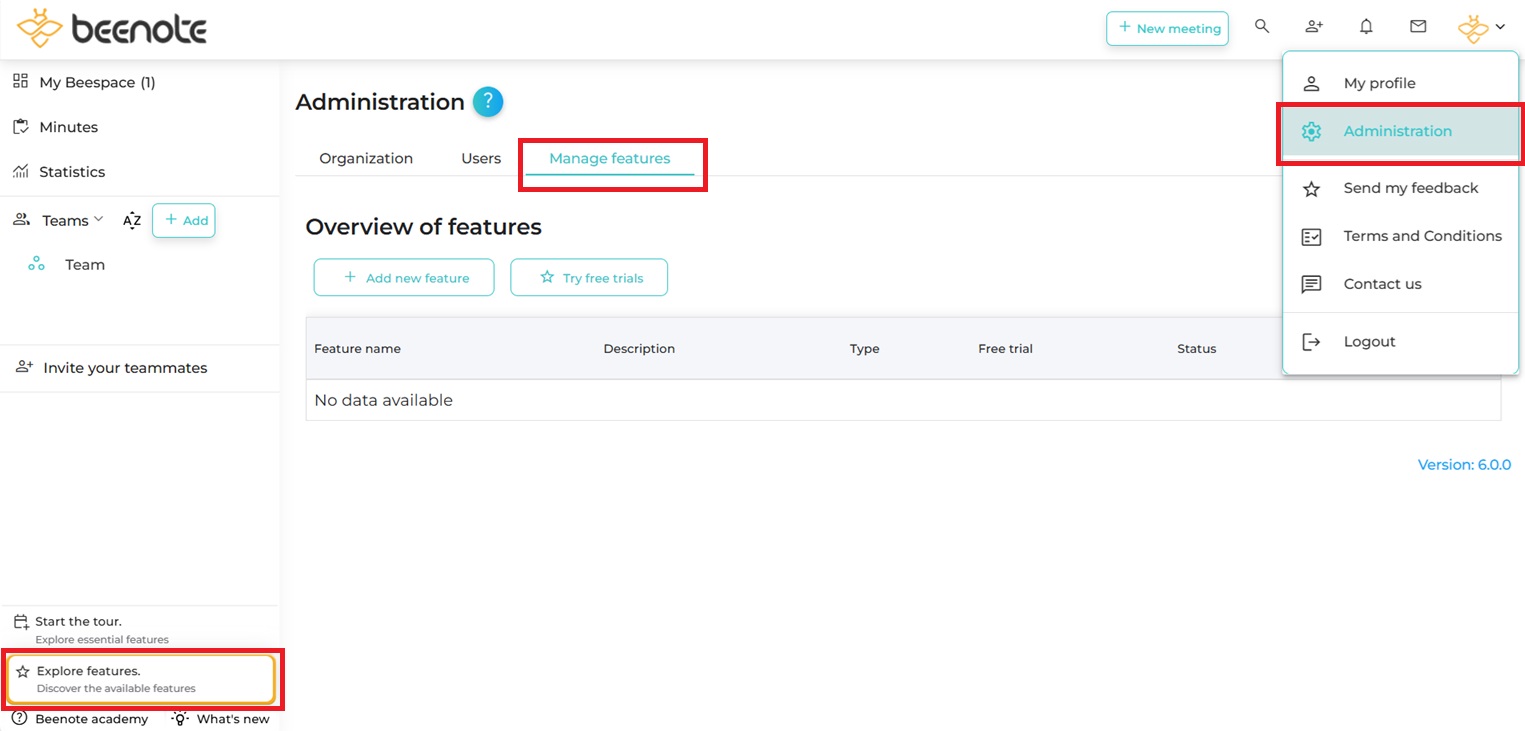Open the Team item in sidebar
Screen dimensions: 1525x731
click(x=85, y=265)
